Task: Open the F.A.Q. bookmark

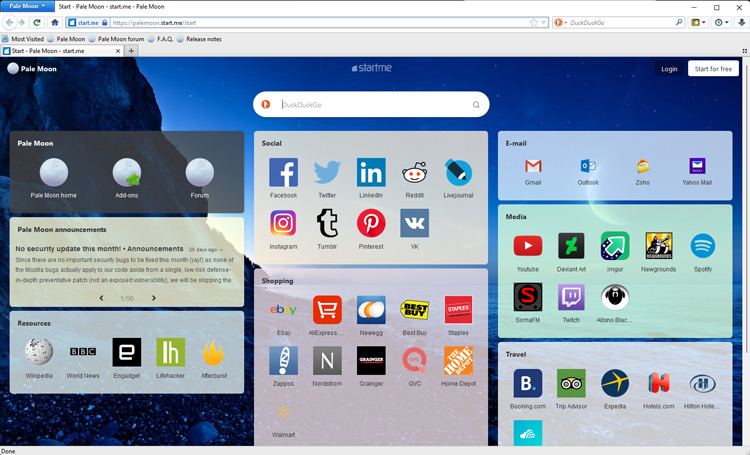Action: (x=161, y=39)
